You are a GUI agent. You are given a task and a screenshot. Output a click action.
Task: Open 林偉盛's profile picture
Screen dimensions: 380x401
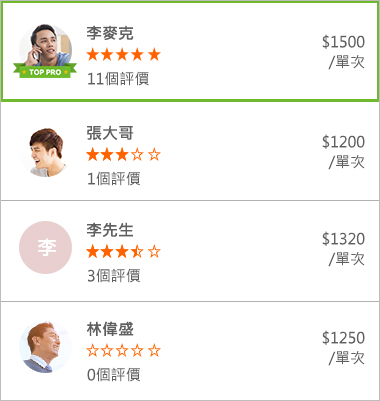tap(46, 347)
